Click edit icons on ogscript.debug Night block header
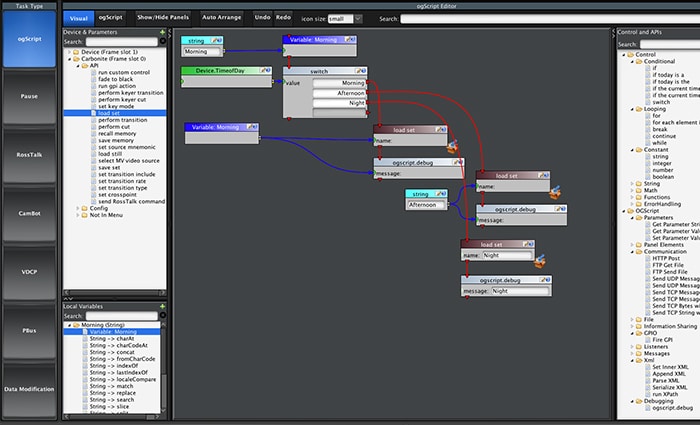 coord(545,280)
